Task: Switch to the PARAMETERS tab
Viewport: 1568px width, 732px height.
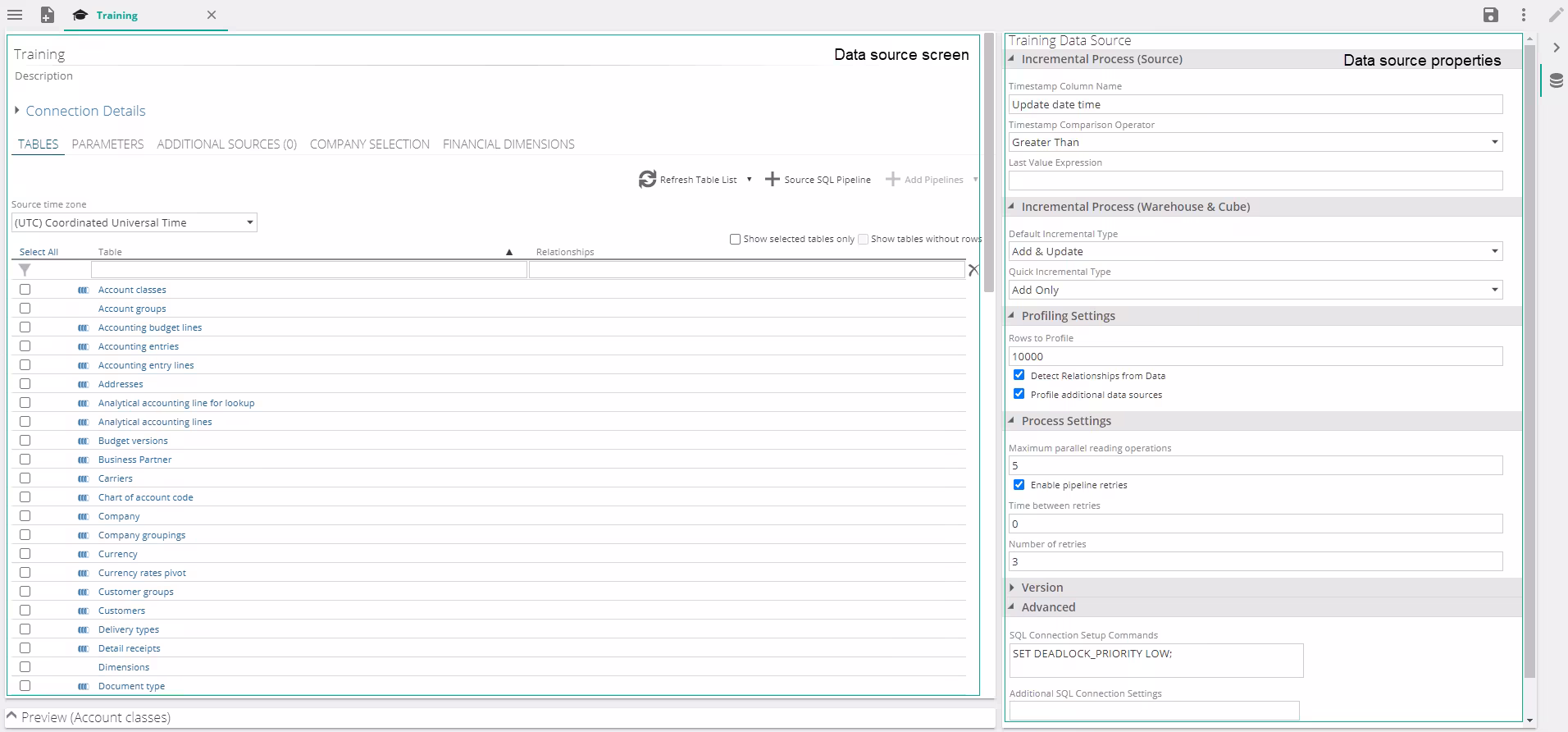Action: [107, 144]
